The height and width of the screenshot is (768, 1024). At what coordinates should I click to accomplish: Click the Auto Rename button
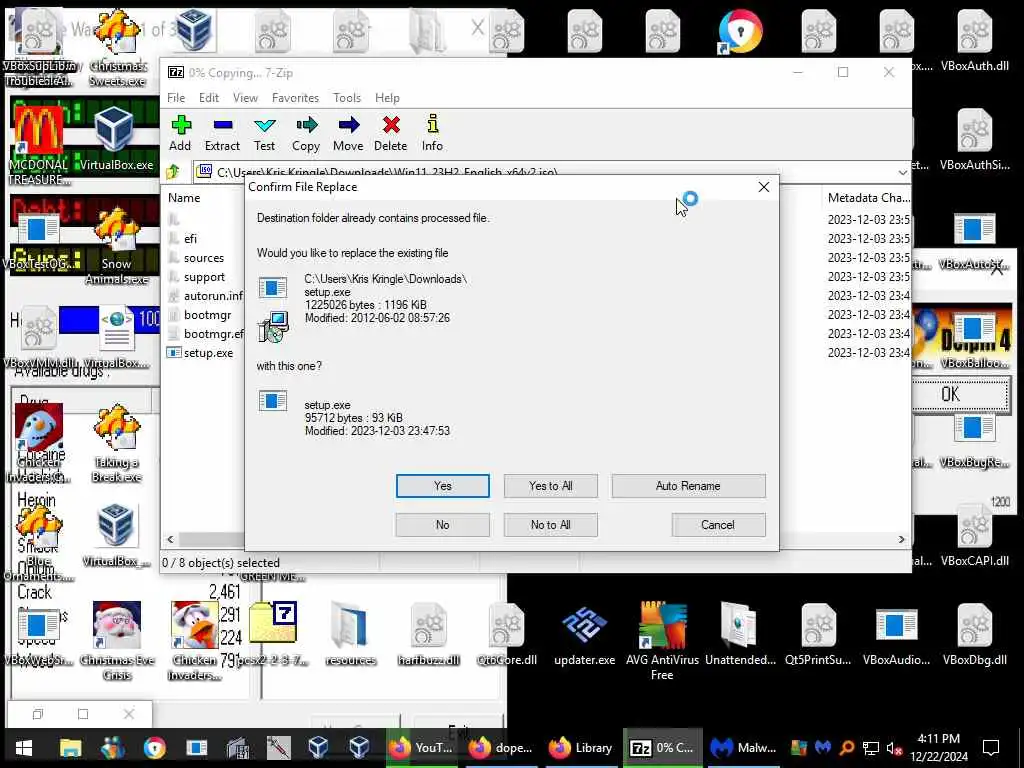click(688, 486)
